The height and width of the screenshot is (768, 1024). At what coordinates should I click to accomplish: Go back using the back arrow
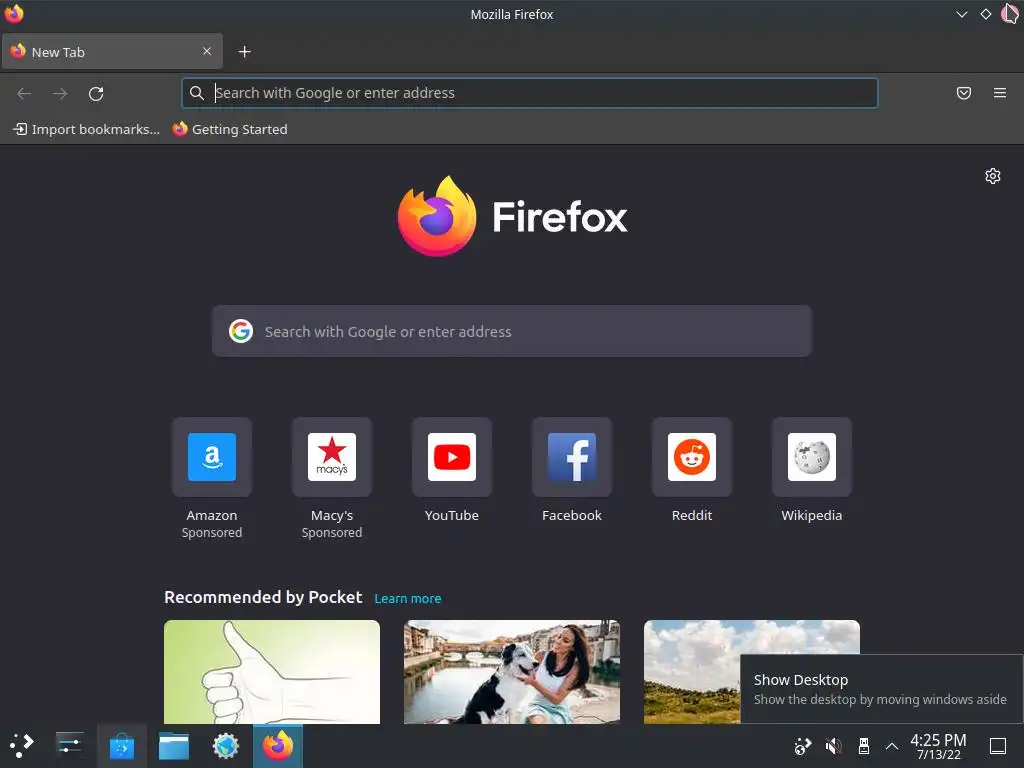(x=24, y=93)
